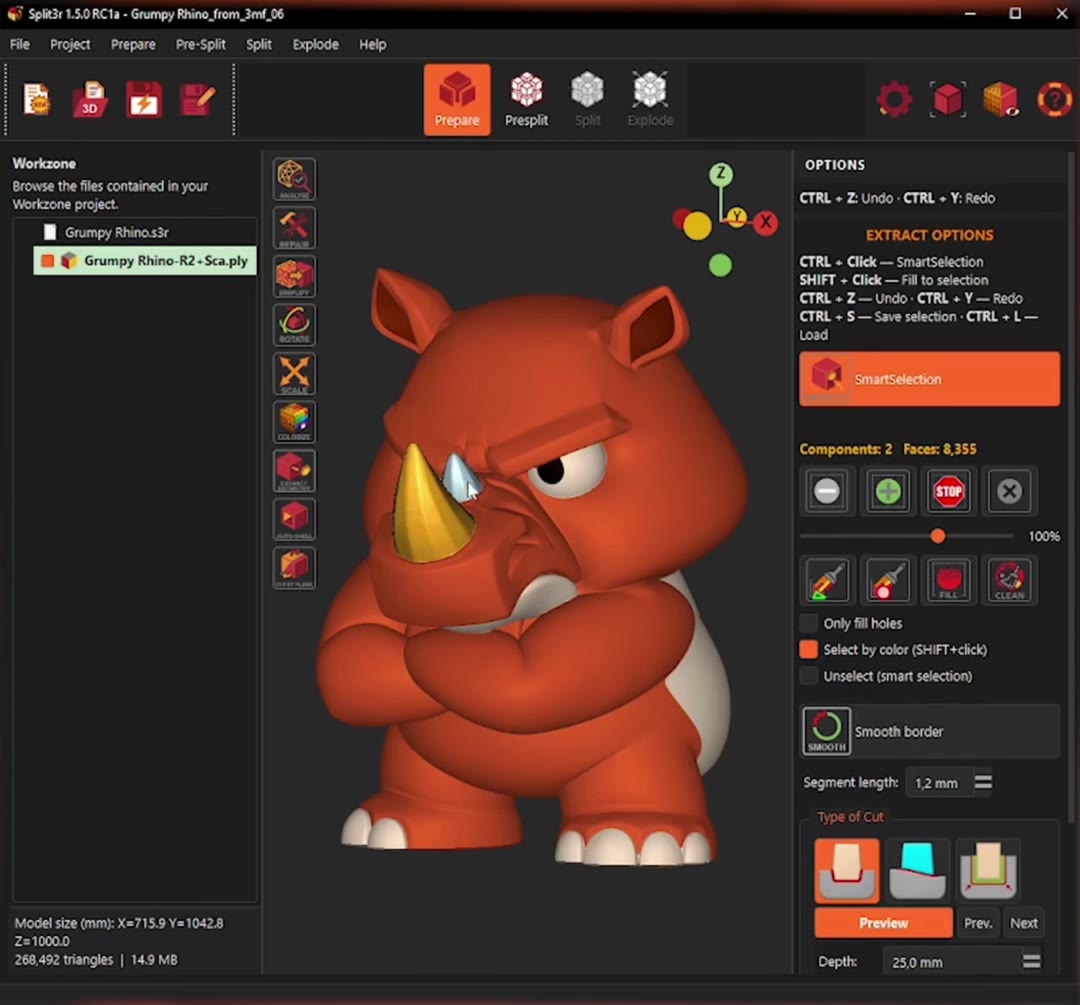Click the red X axis gizmo ball

(x=765, y=222)
